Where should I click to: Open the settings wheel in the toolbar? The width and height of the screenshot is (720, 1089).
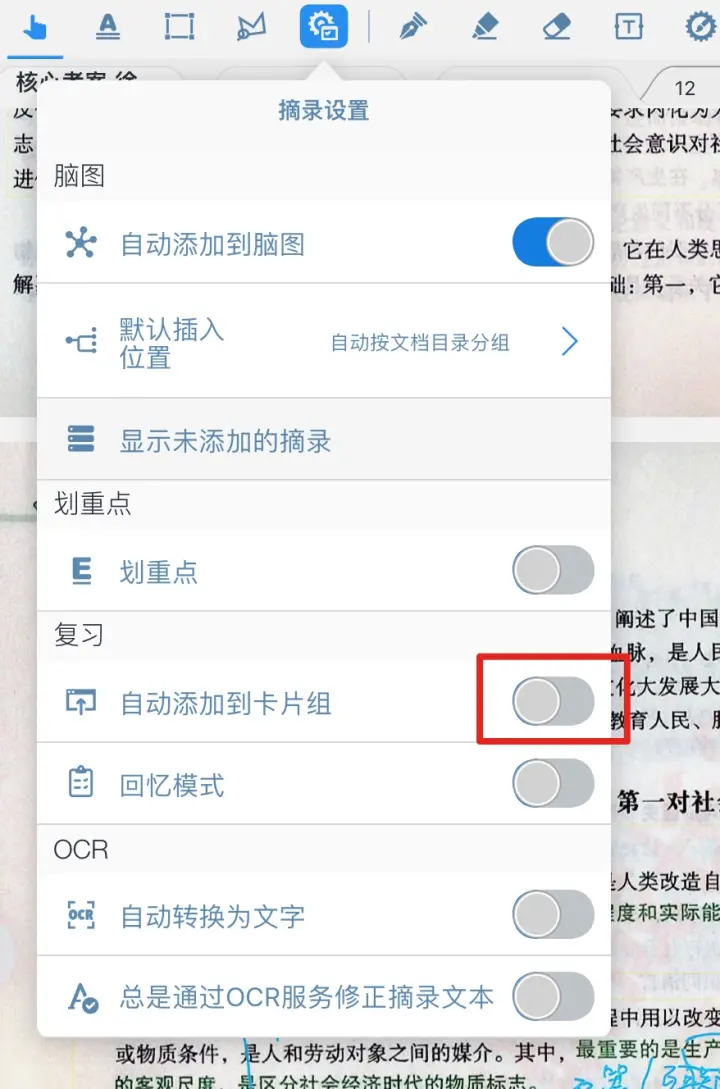click(700, 27)
